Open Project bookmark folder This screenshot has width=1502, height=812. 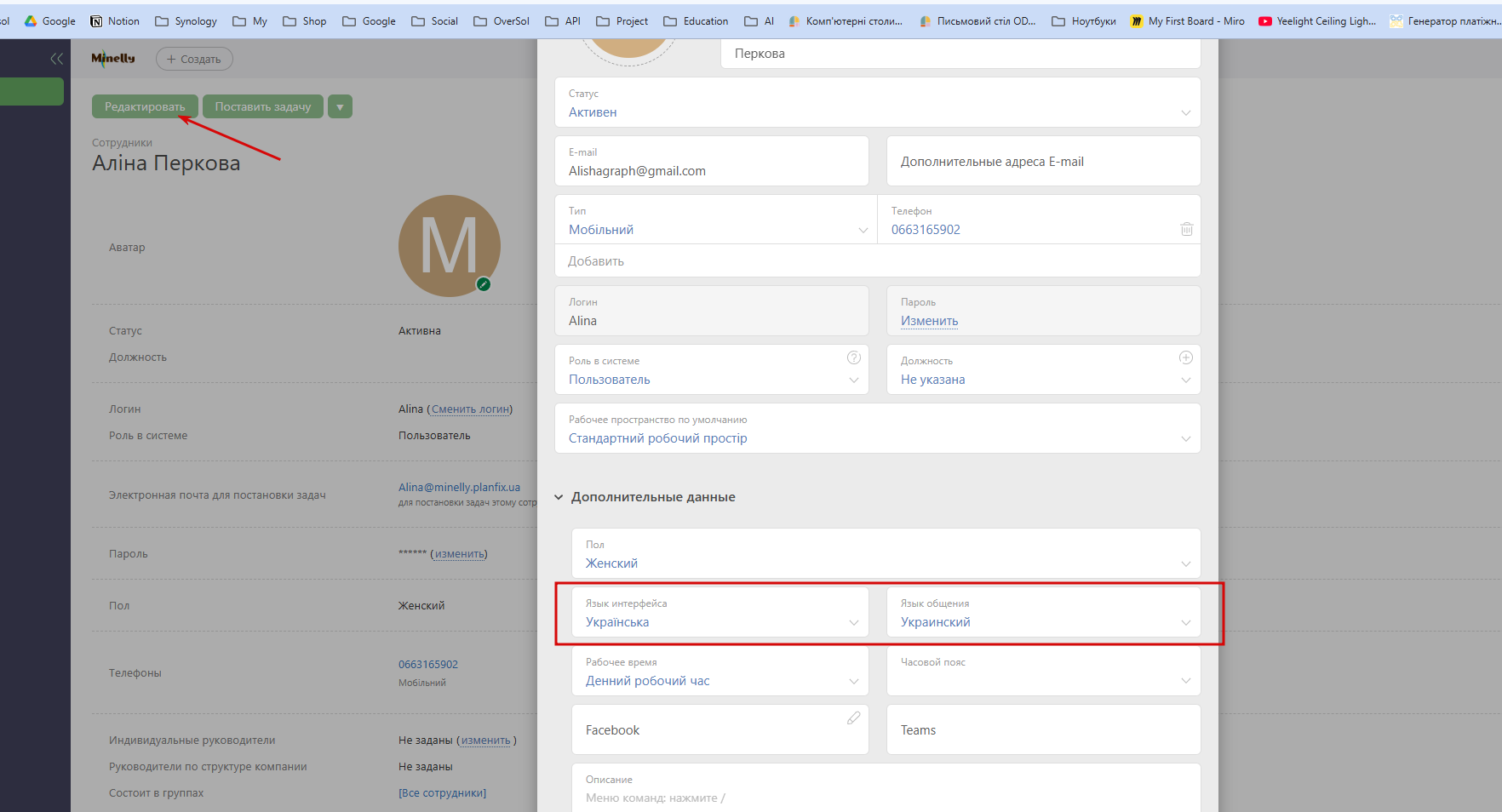(622, 21)
